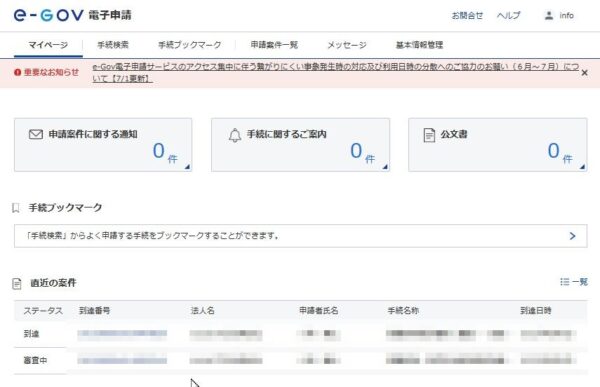
Task: Click the user account icon
Action: coord(549,16)
